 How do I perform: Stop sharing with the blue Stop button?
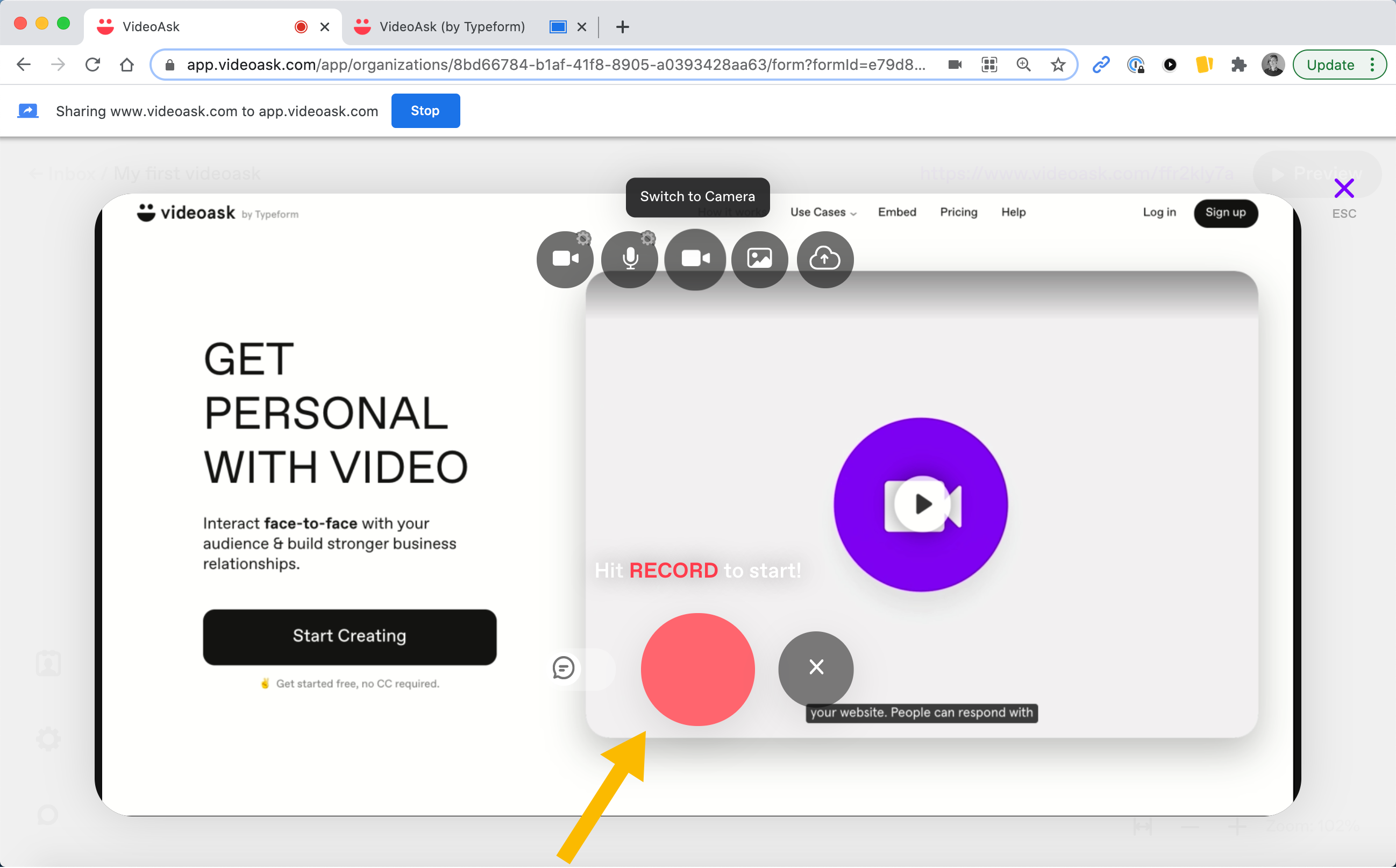[x=425, y=111]
